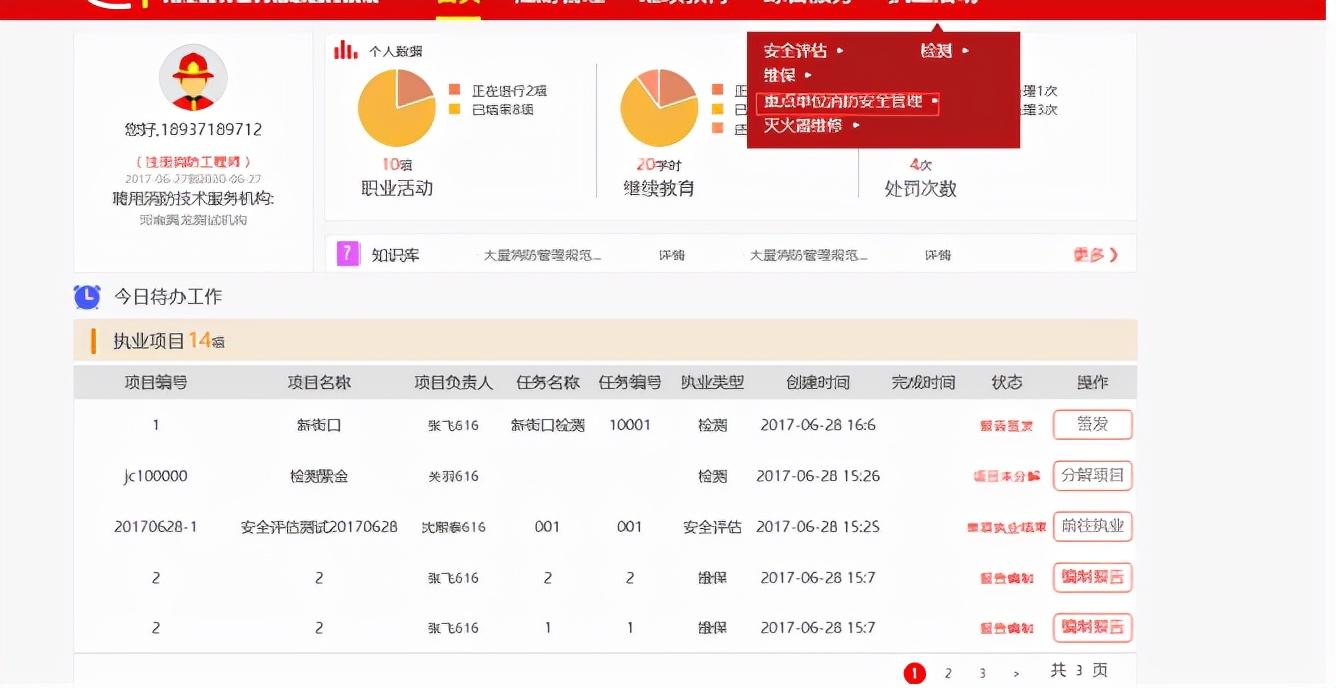Screen dimensions: 1336x688
Task: Click the 完成时间 column header
Action: tap(923, 382)
